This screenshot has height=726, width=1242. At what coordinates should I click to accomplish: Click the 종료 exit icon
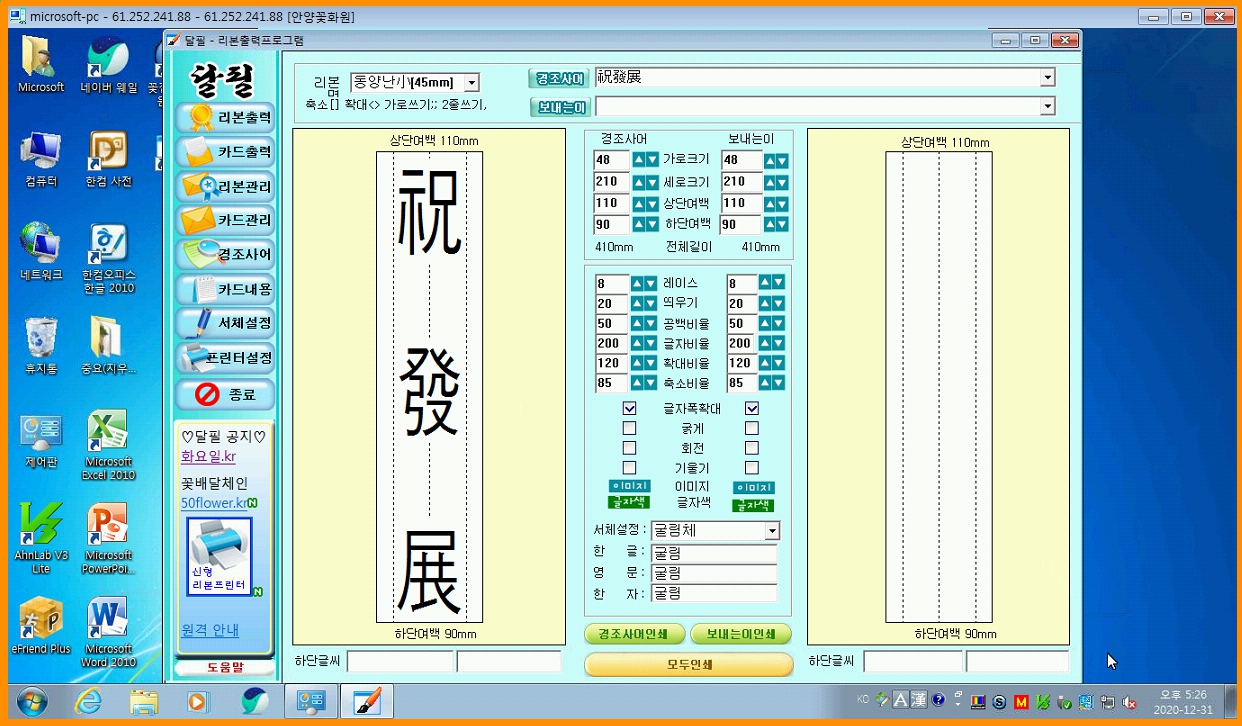[x=224, y=394]
